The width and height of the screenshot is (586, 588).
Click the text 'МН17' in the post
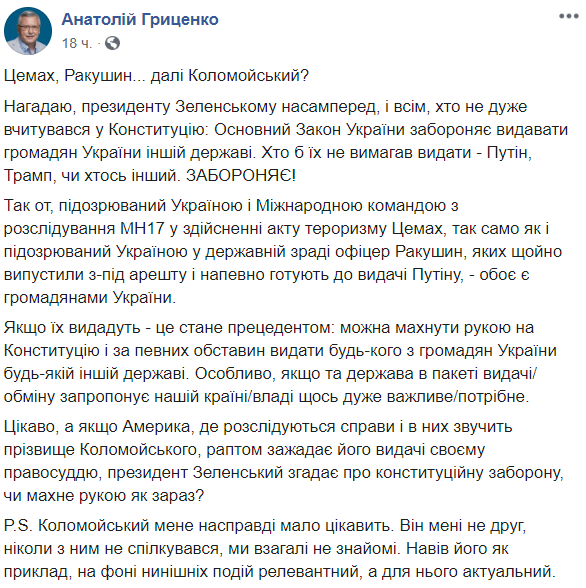pyautogui.click(x=142, y=228)
